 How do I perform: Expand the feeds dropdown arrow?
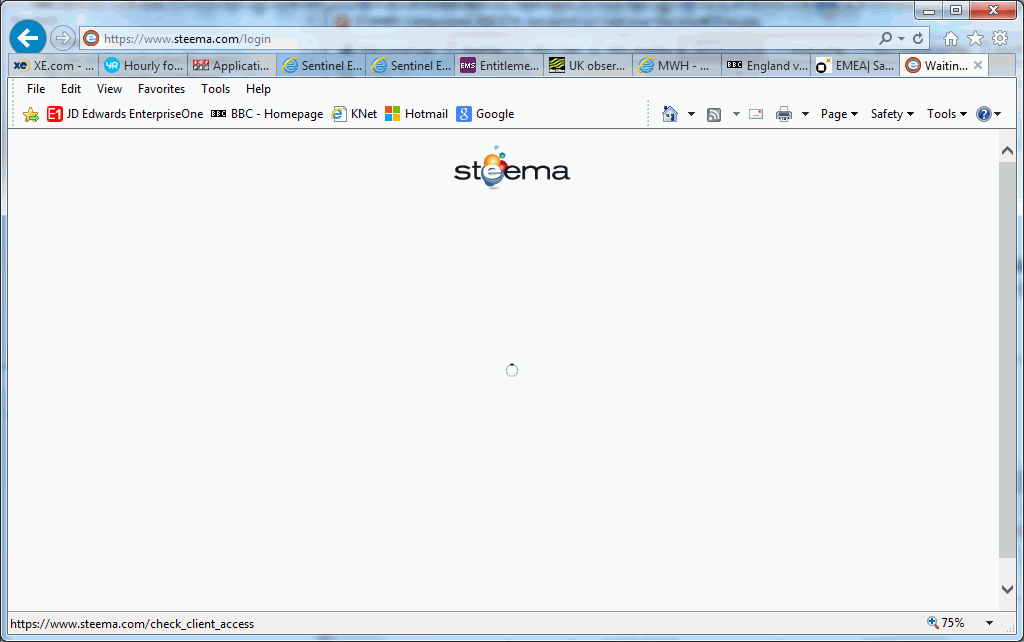(x=736, y=114)
